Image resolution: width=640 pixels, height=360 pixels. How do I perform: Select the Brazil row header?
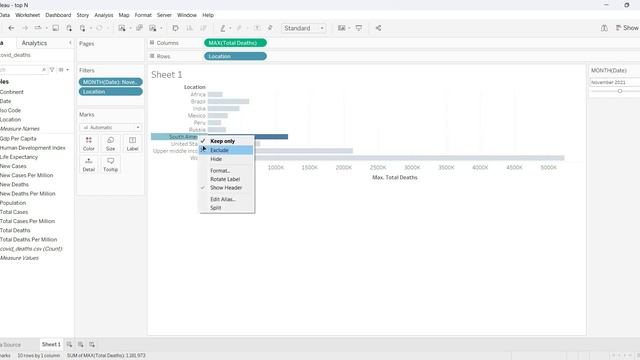point(198,101)
